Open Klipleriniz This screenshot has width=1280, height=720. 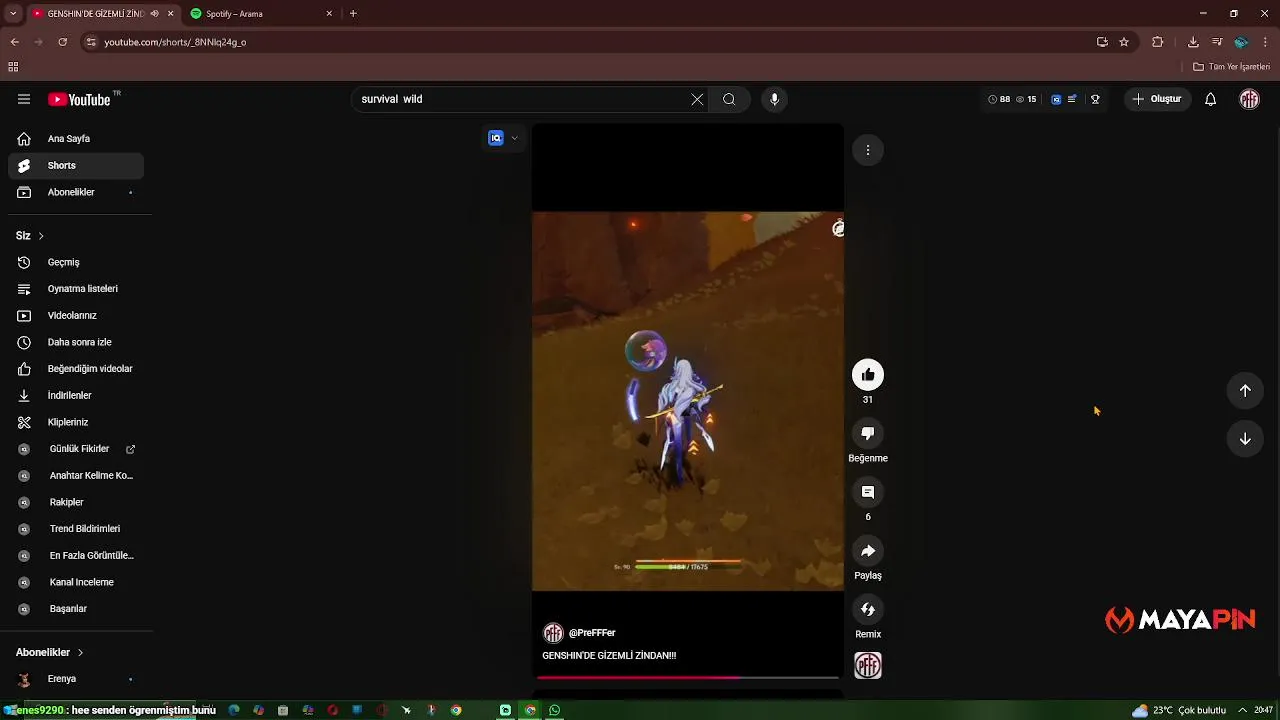(76, 422)
